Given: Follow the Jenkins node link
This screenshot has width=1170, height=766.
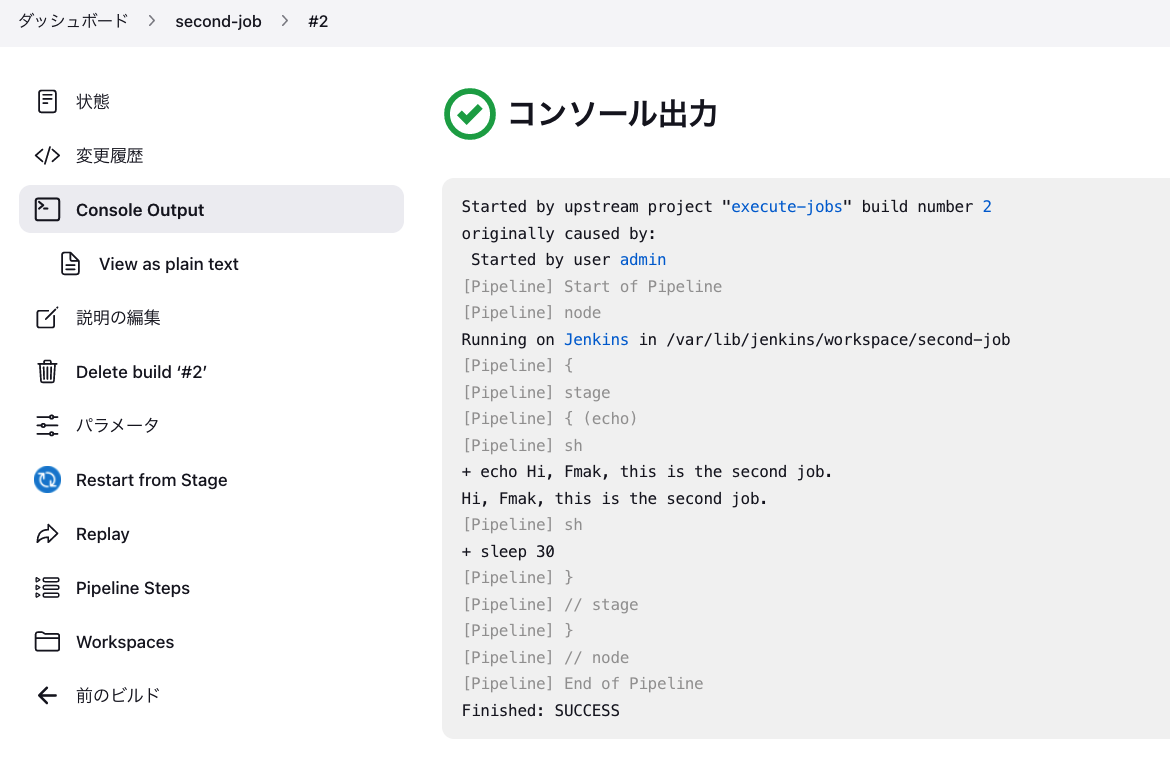Looking at the screenshot, I should [x=596, y=340].
